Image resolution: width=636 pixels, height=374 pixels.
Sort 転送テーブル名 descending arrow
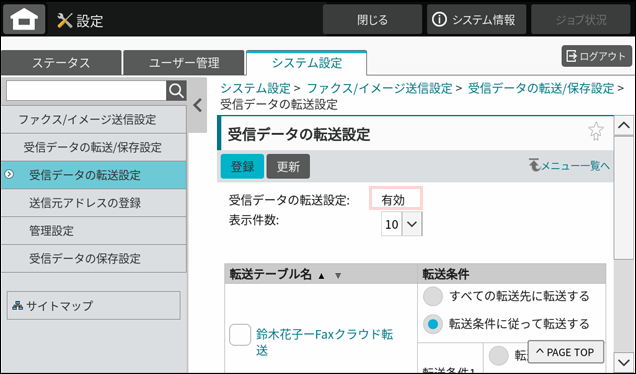point(338,276)
